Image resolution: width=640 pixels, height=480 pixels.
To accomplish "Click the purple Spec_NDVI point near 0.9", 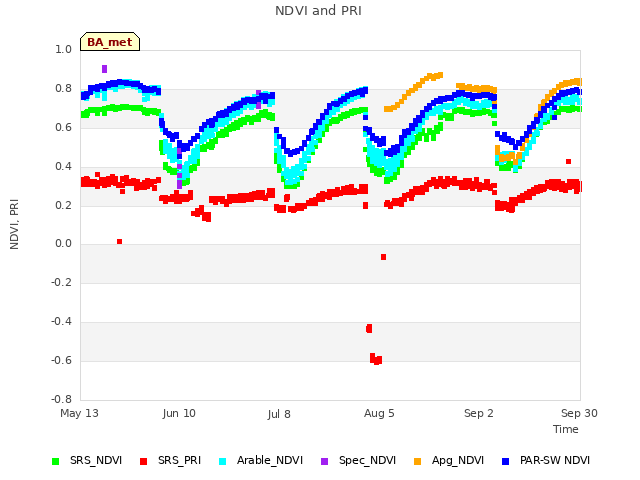I will point(104,69).
